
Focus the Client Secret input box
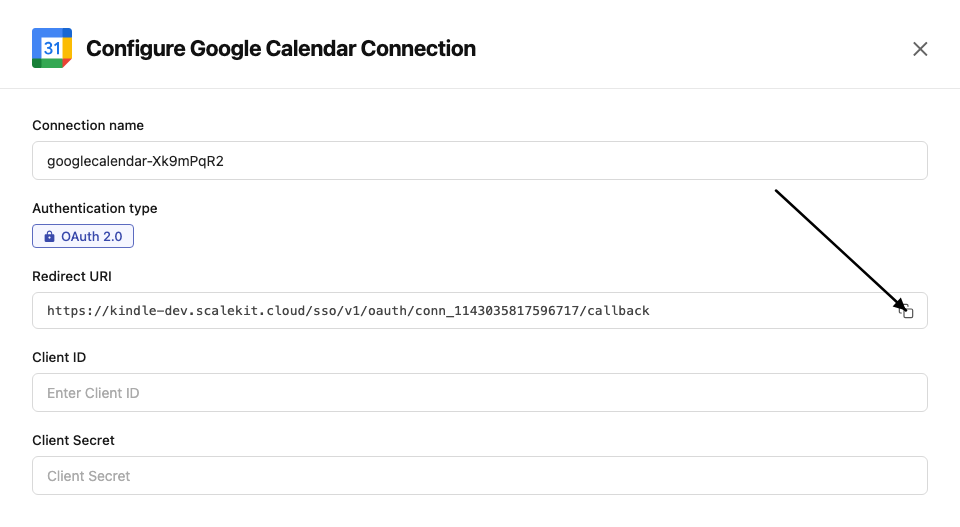480,476
